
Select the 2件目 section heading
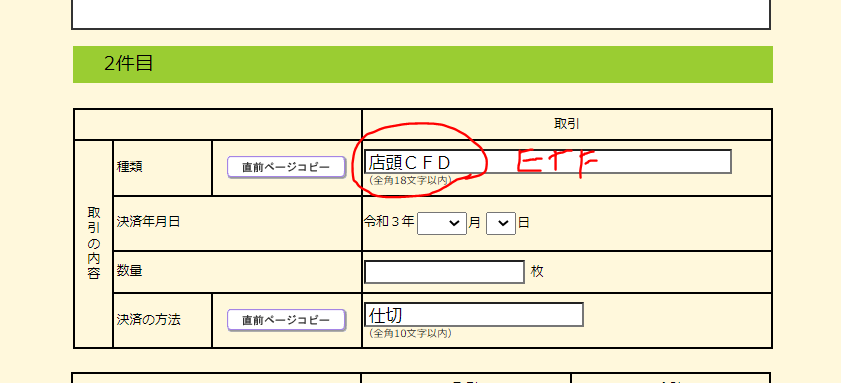[x=129, y=64]
